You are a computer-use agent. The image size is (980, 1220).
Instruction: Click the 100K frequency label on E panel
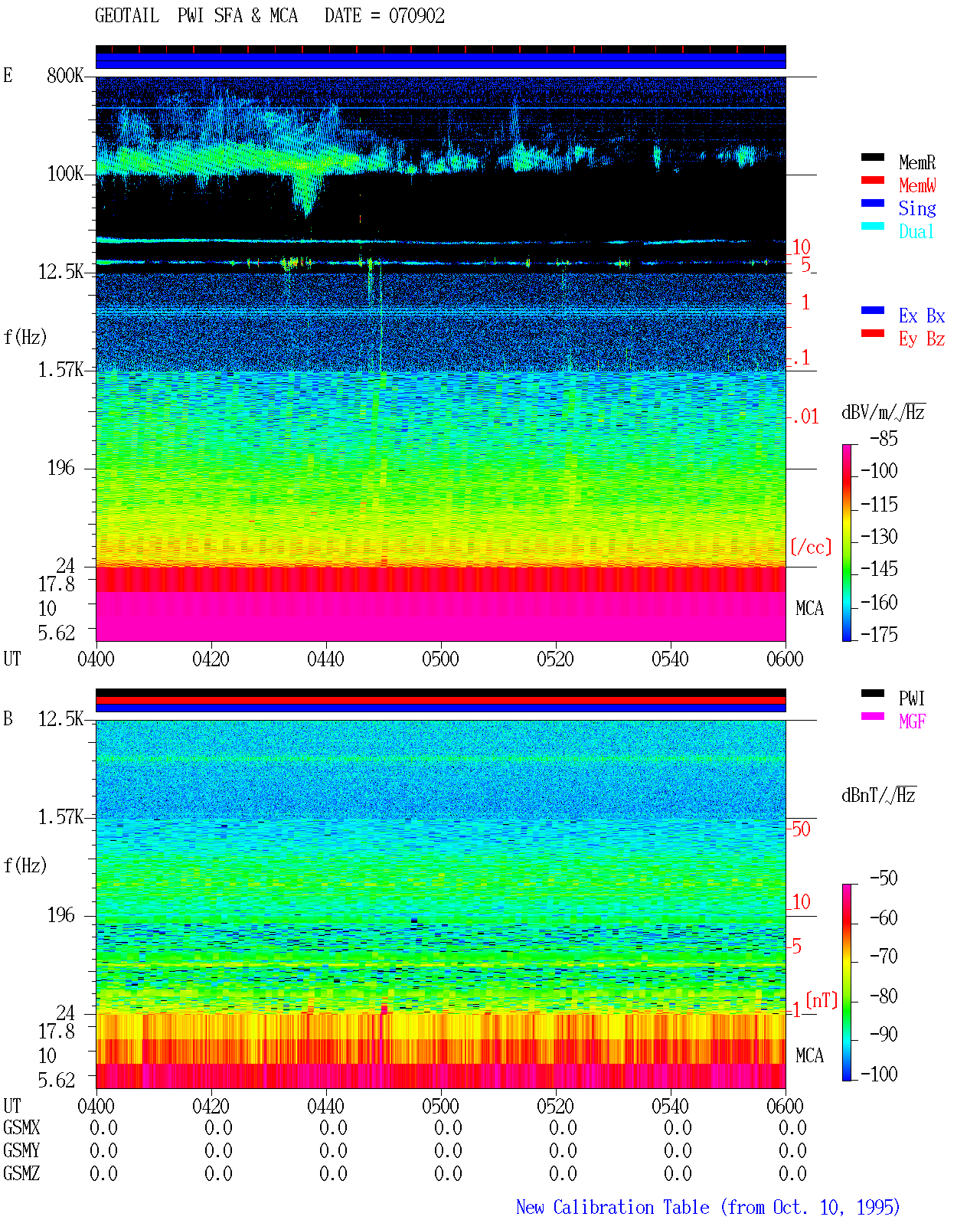(64, 173)
